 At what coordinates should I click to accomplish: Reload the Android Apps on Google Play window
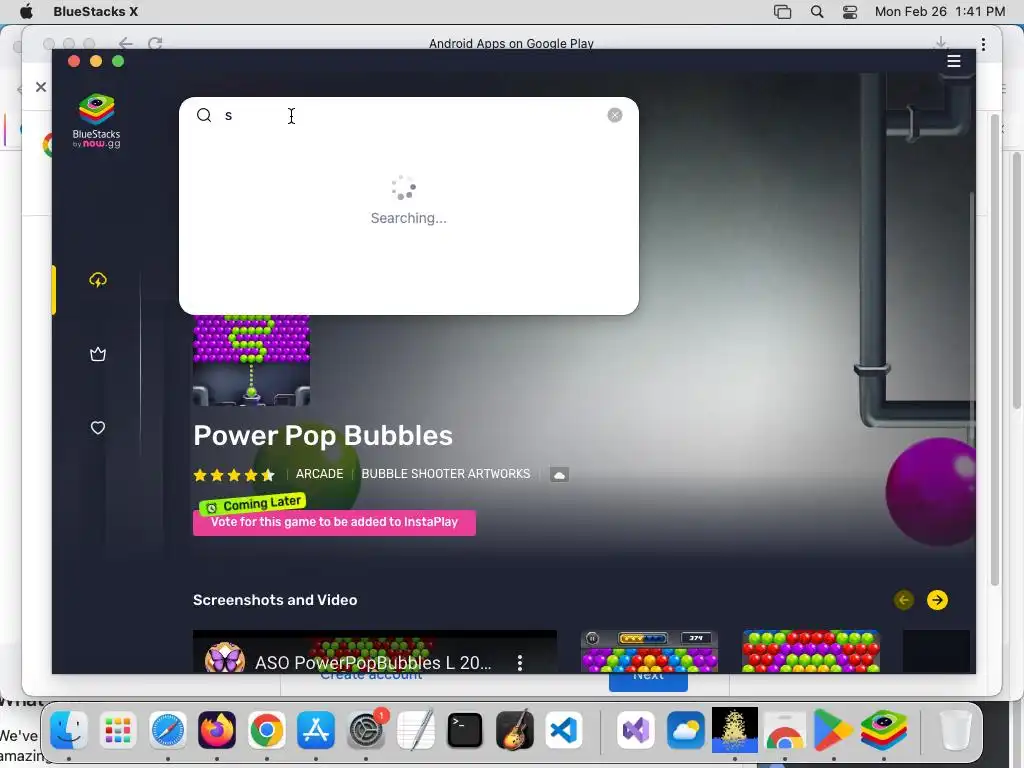tap(155, 44)
